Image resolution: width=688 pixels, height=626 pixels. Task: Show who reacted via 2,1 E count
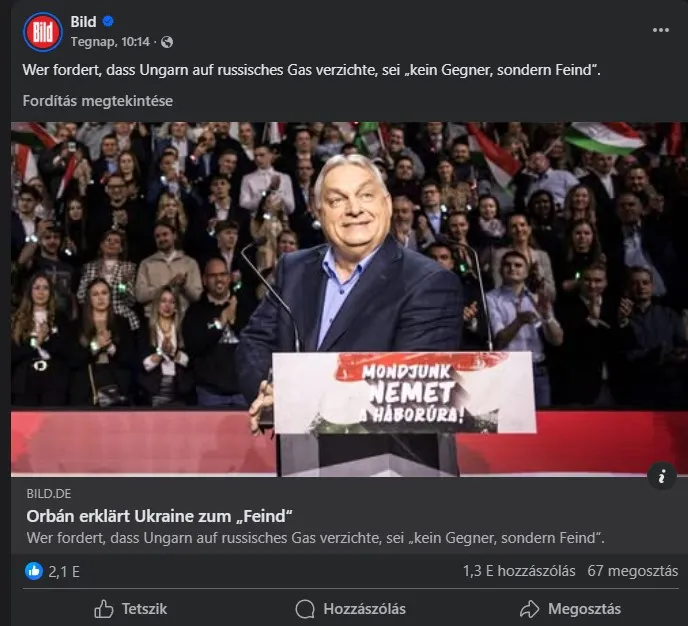[x=64, y=572]
